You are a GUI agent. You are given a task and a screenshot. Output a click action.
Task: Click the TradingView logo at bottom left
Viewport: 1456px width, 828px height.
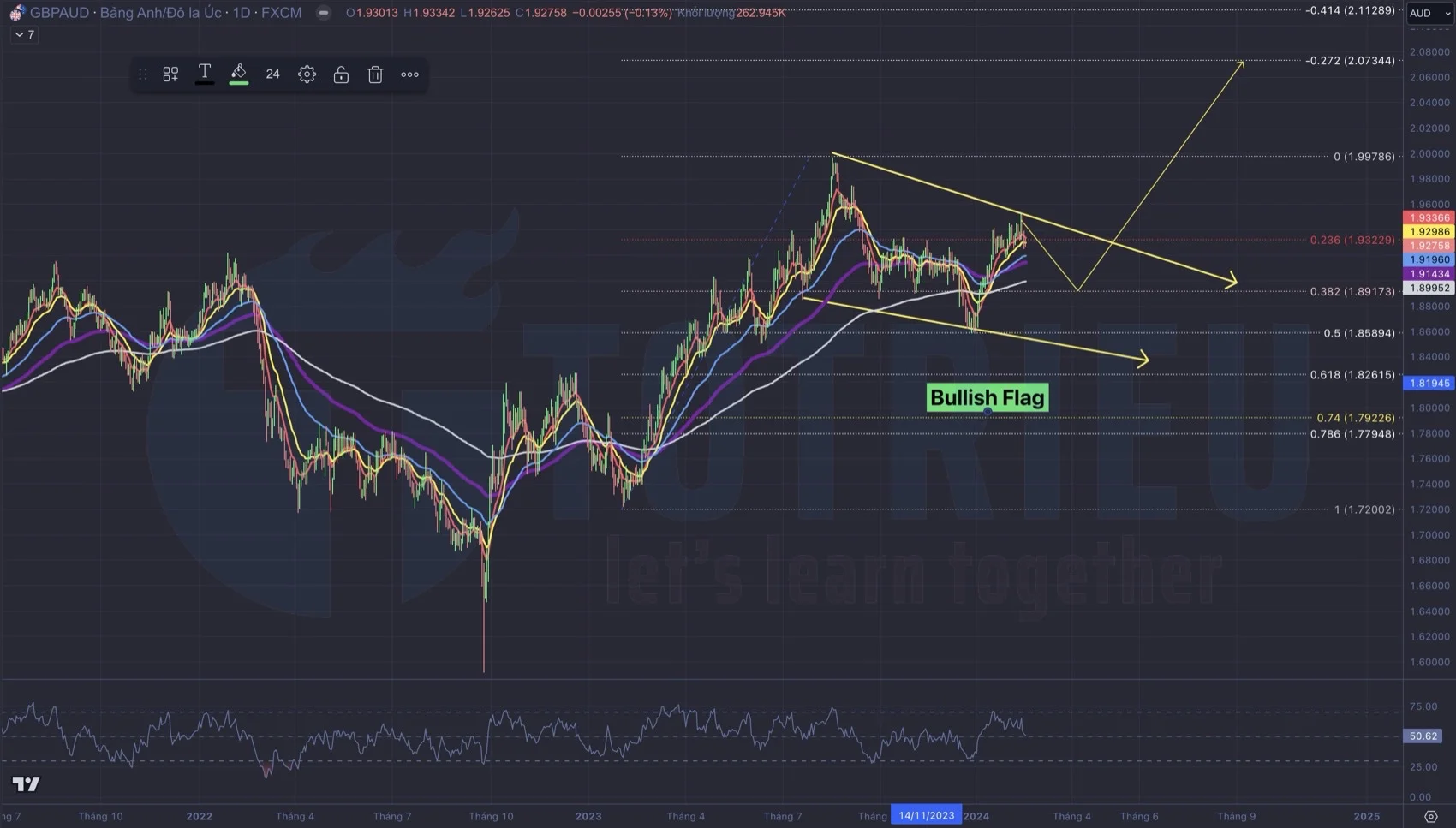point(26,784)
